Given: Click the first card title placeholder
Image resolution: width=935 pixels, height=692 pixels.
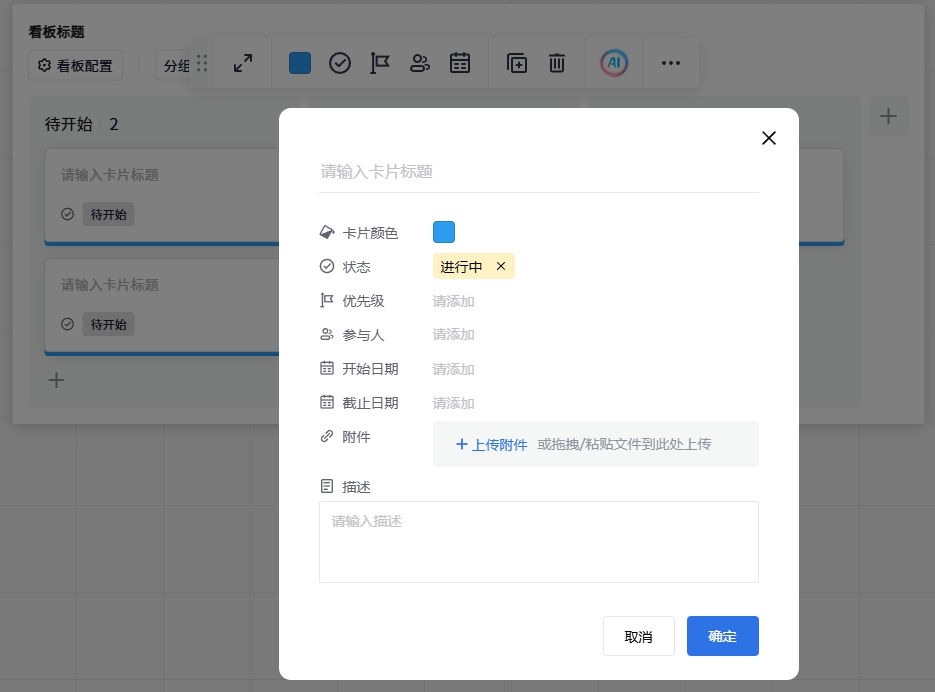Looking at the screenshot, I should coord(110,175).
